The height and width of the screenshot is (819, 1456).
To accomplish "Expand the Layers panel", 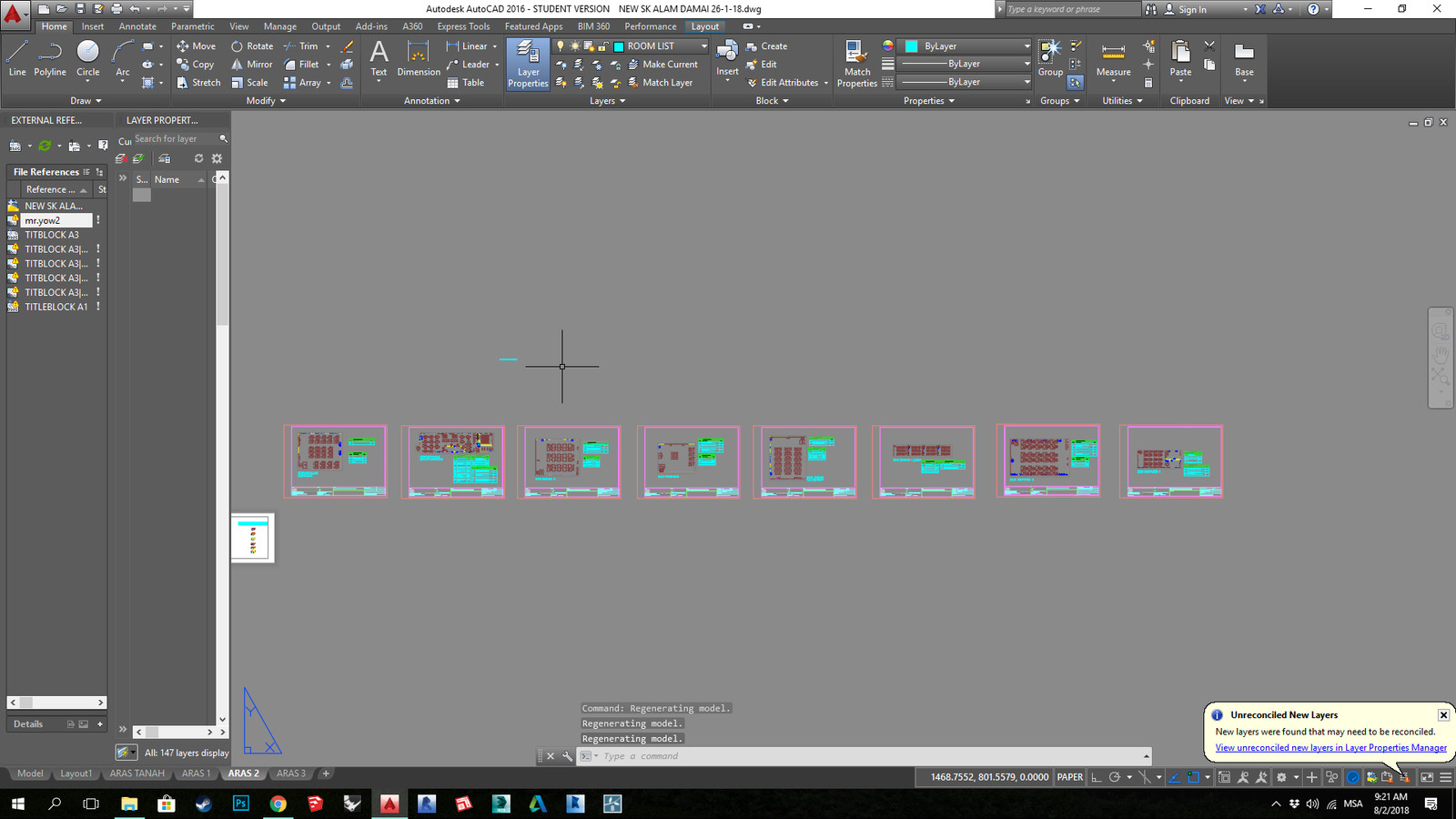I will click(x=607, y=101).
